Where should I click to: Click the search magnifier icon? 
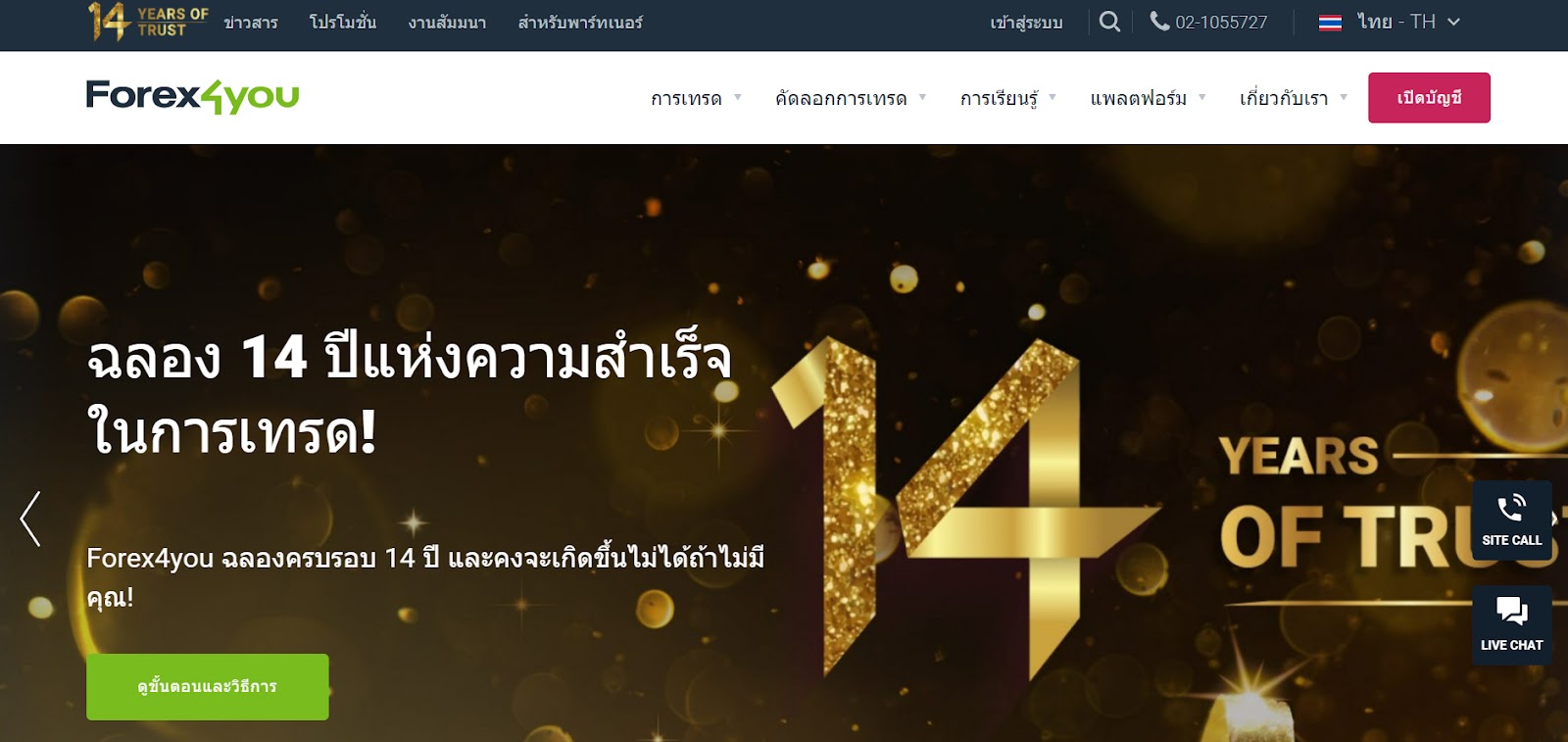click(x=1109, y=22)
